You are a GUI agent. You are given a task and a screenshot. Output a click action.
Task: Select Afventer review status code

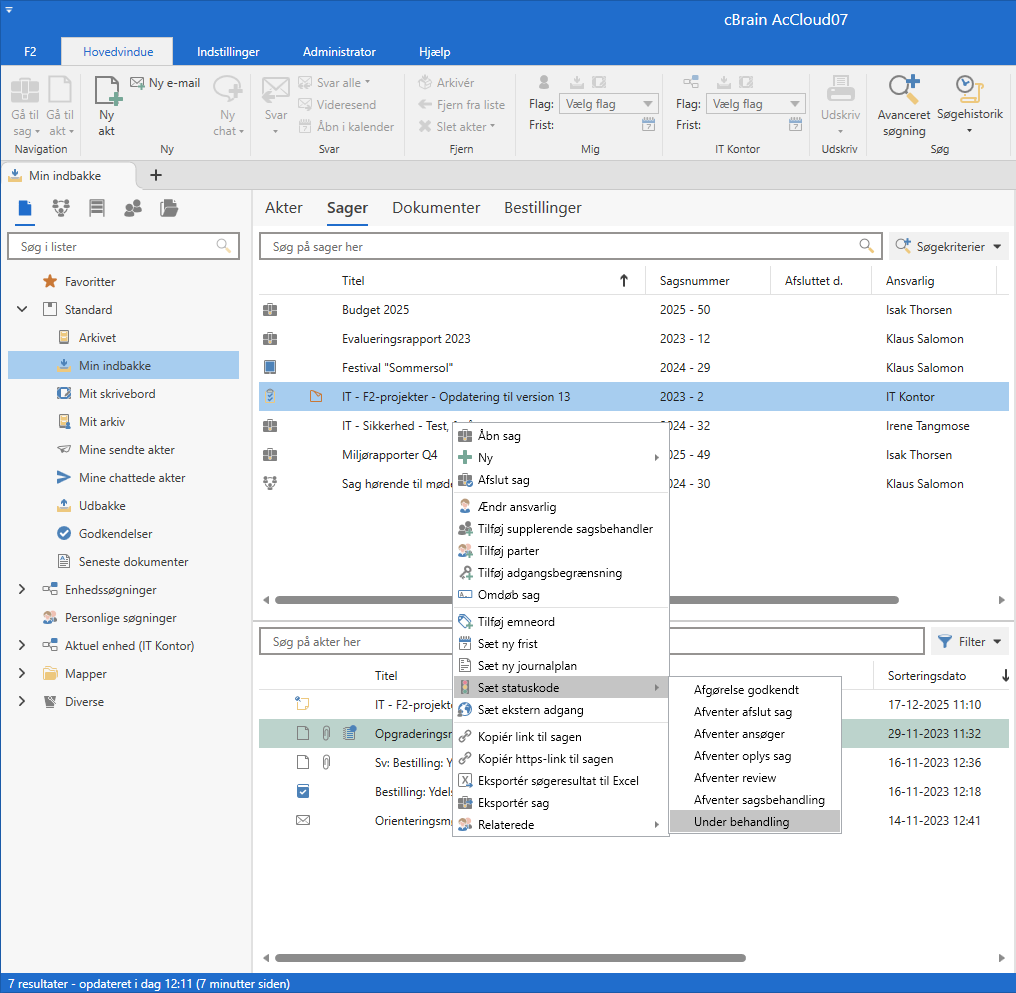(755, 778)
